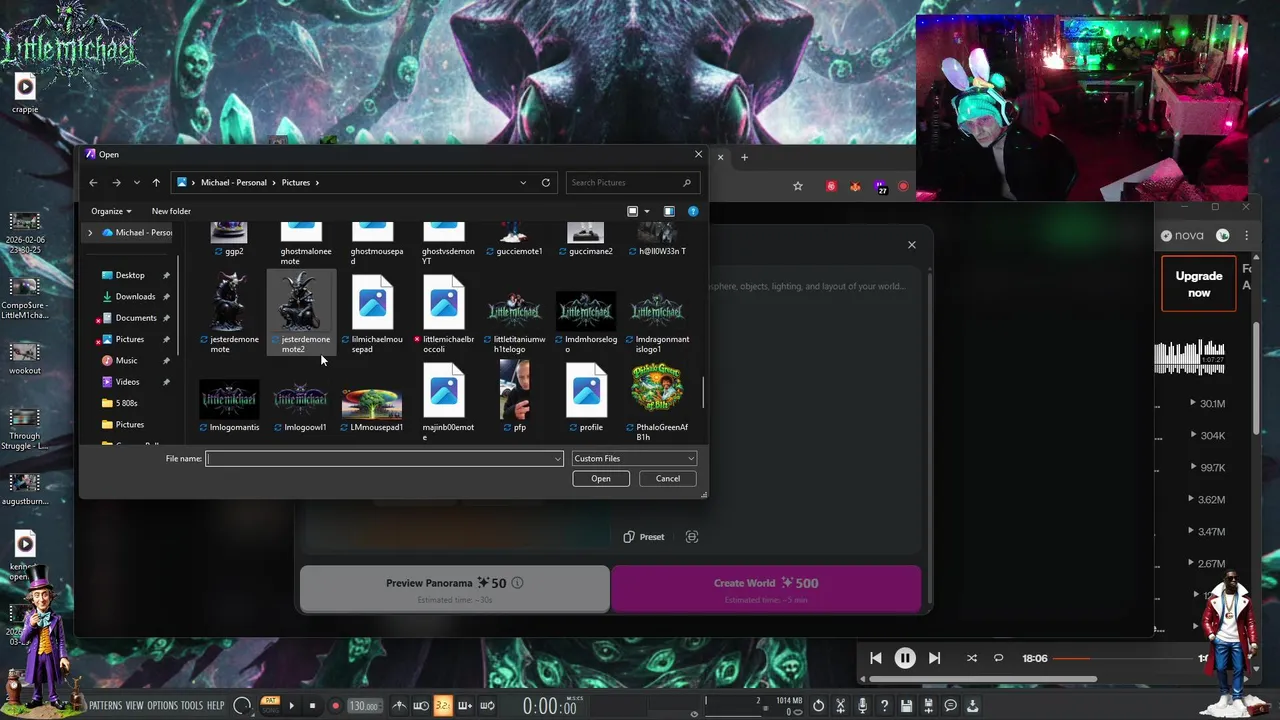This screenshot has height=720, width=1280.
Task: Open FL Studio HELP menu
Action: (x=215, y=706)
